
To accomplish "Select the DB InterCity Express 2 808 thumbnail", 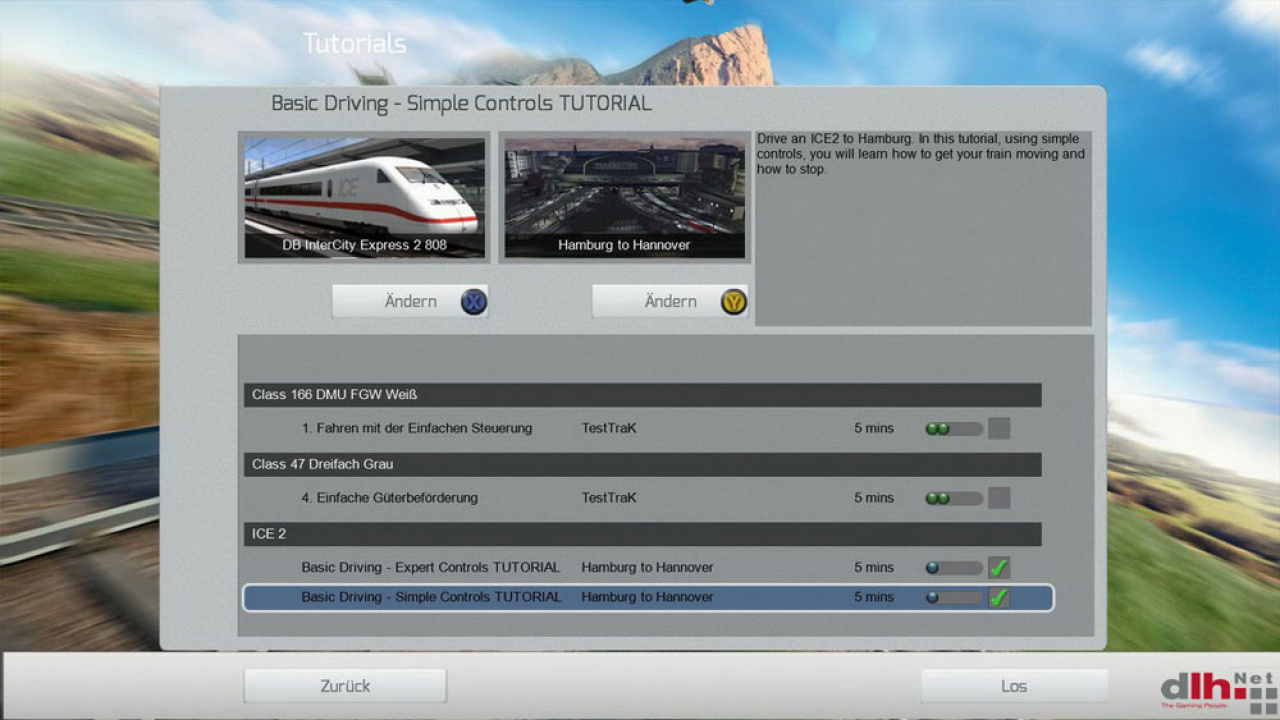I will [x=364, y=198].
